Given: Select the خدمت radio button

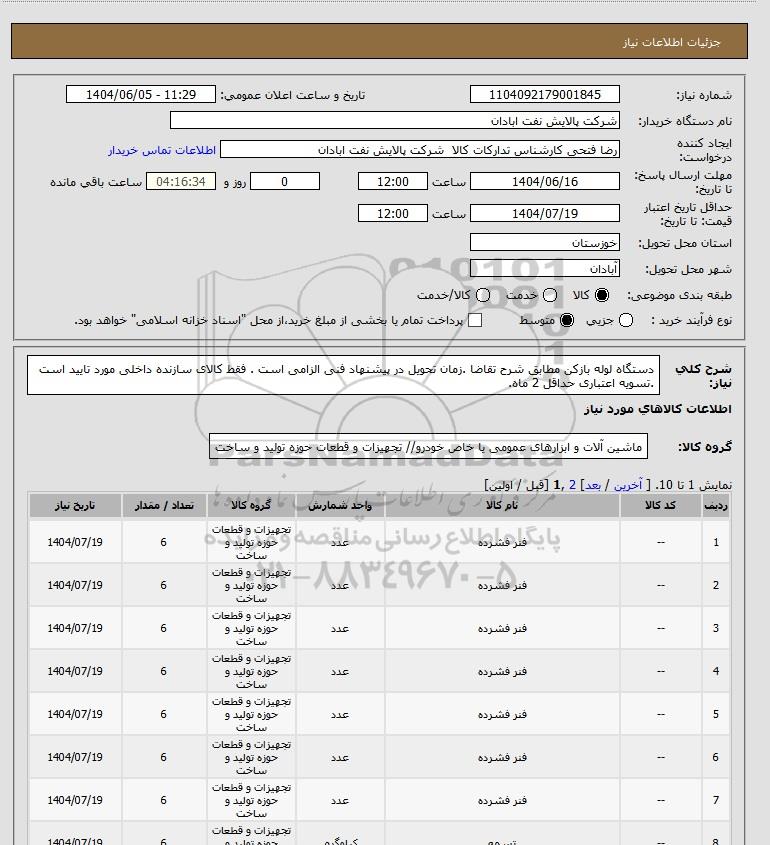Looking at the screenshot, I should (x=550, y=295).
